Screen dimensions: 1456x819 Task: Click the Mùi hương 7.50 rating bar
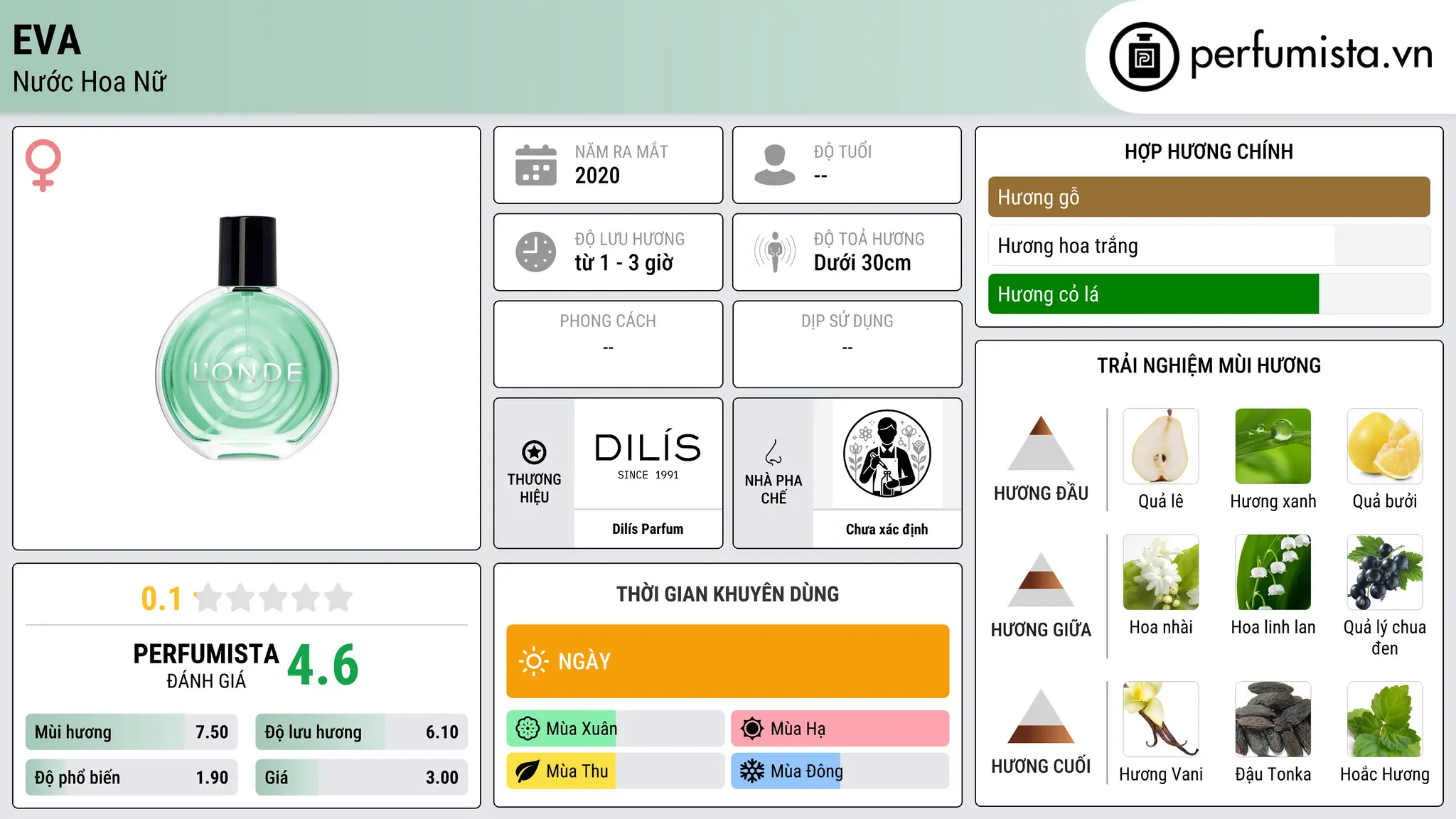pos(132,732)
